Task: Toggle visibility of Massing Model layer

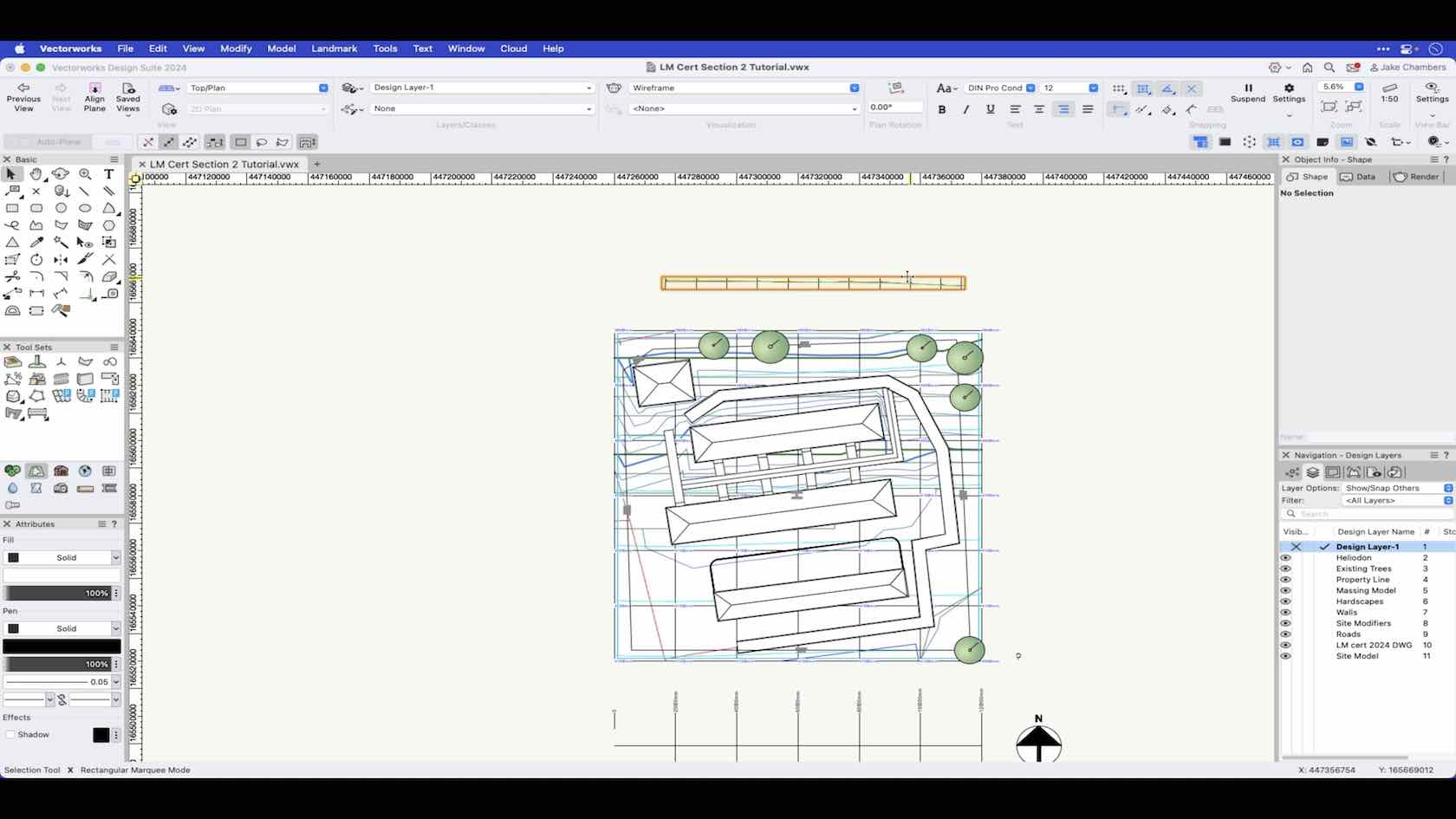Action: click(1286, 591)
